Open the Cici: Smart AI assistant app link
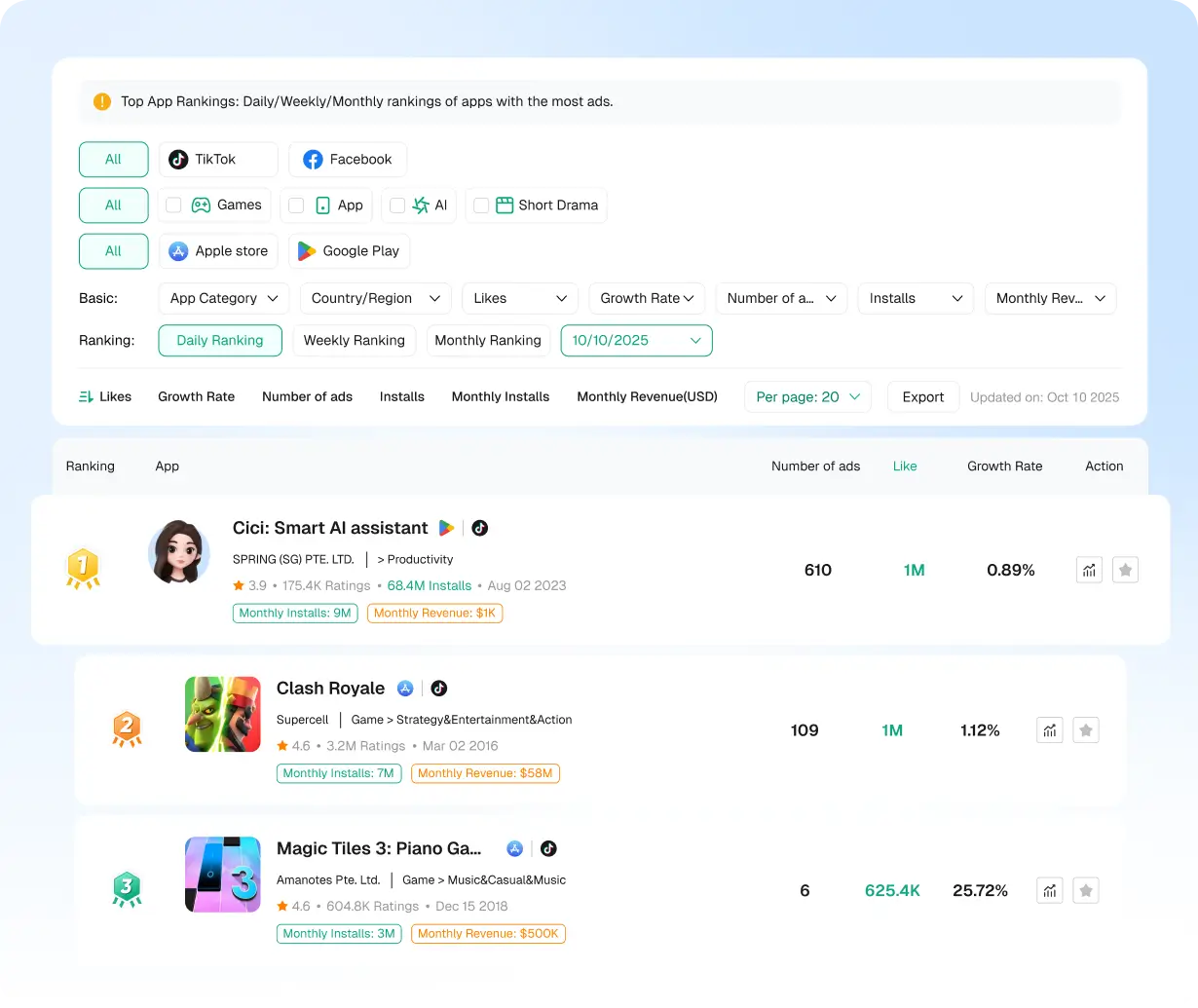This screenshot has height=1008, width=1198. pos(329,528)
